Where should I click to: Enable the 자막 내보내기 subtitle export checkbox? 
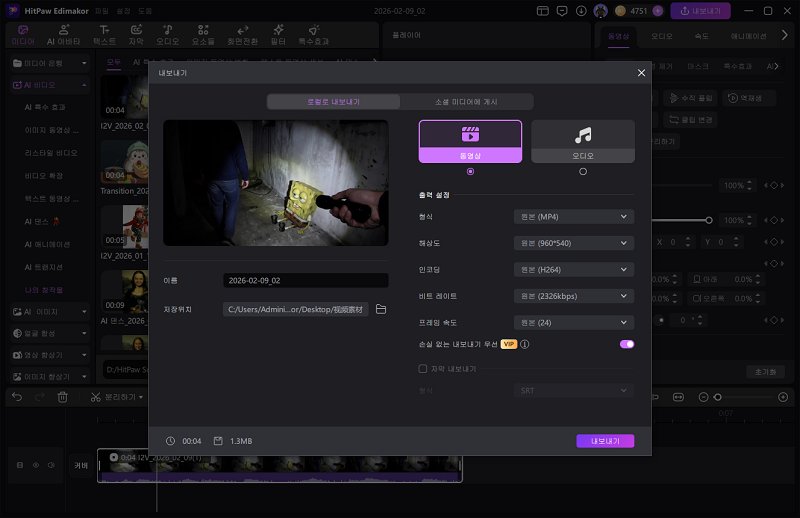click(x=423, y=369)
